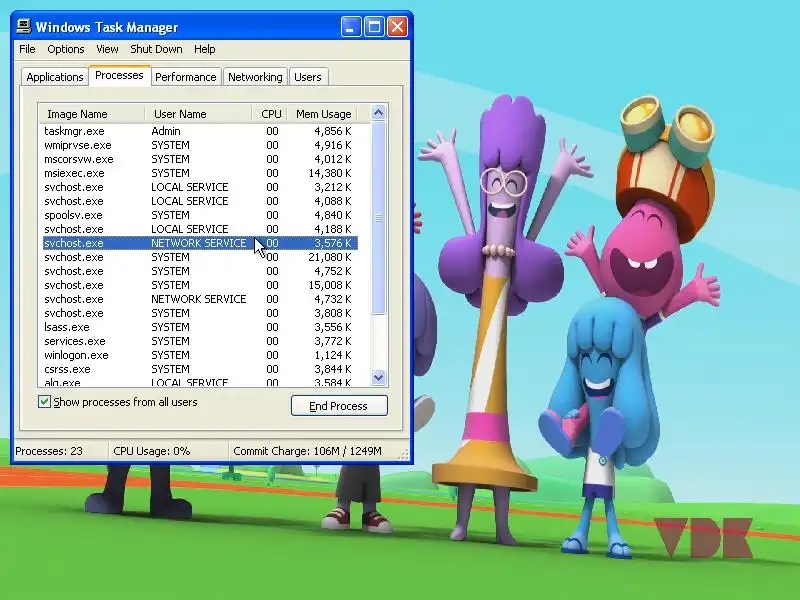Open the View menu
Viewport: 800px width, 600px height.
pyautogui.click(x=107, y=49)
